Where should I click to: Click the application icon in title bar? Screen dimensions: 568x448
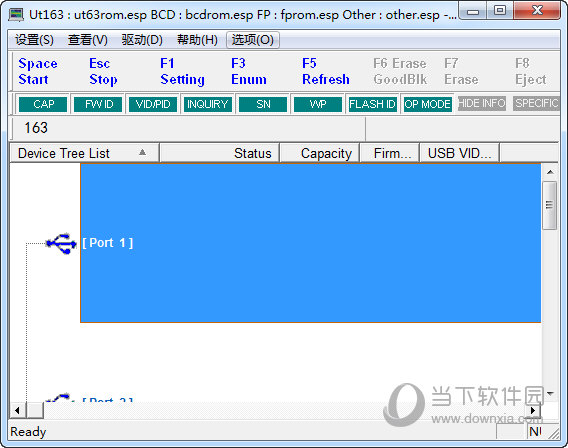pyautogui.click(x=16, y=15)
